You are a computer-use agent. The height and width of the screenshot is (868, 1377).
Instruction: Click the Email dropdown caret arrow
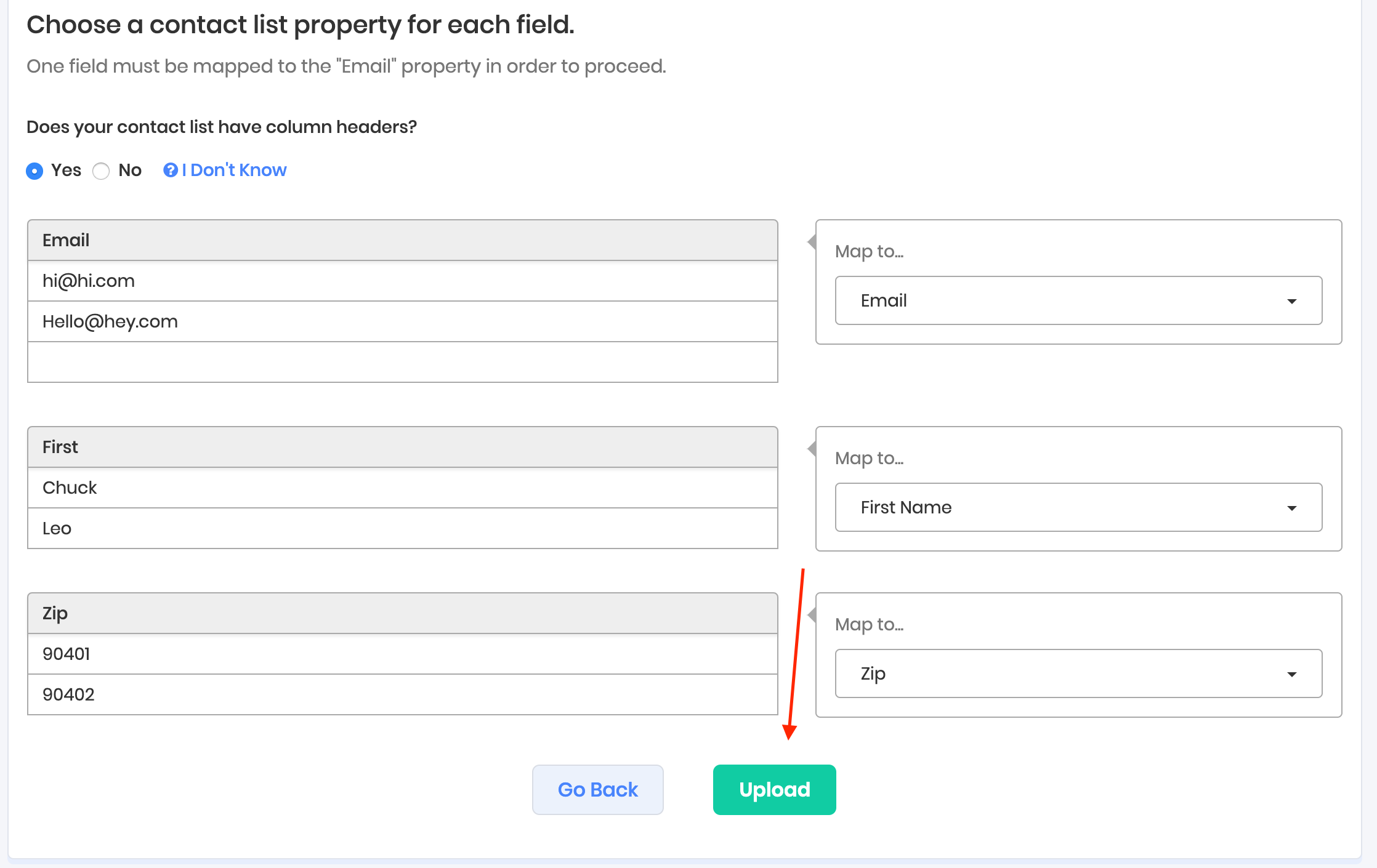coord(1291,301)
